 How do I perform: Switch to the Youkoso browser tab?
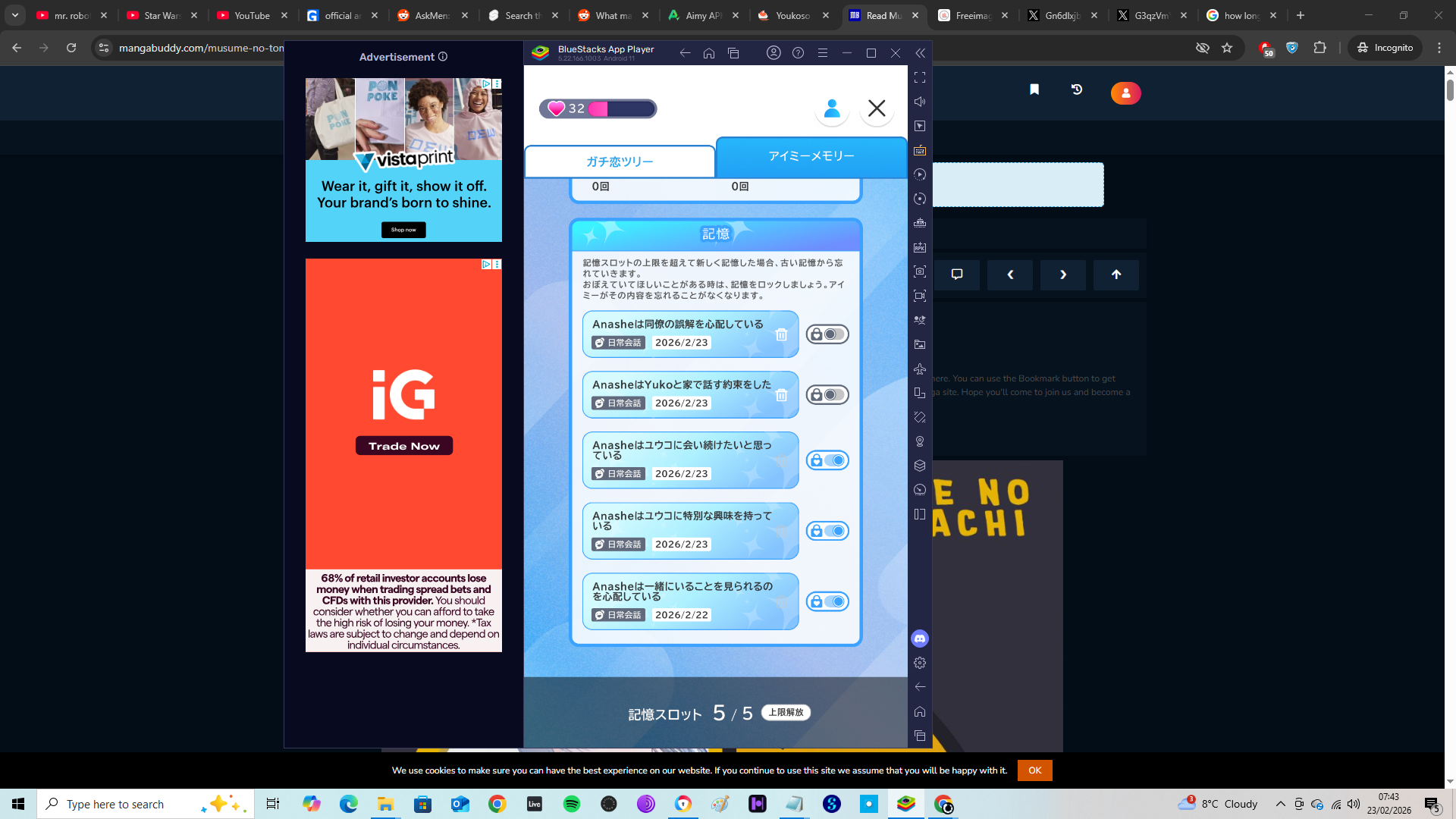[x=793, y=15]
